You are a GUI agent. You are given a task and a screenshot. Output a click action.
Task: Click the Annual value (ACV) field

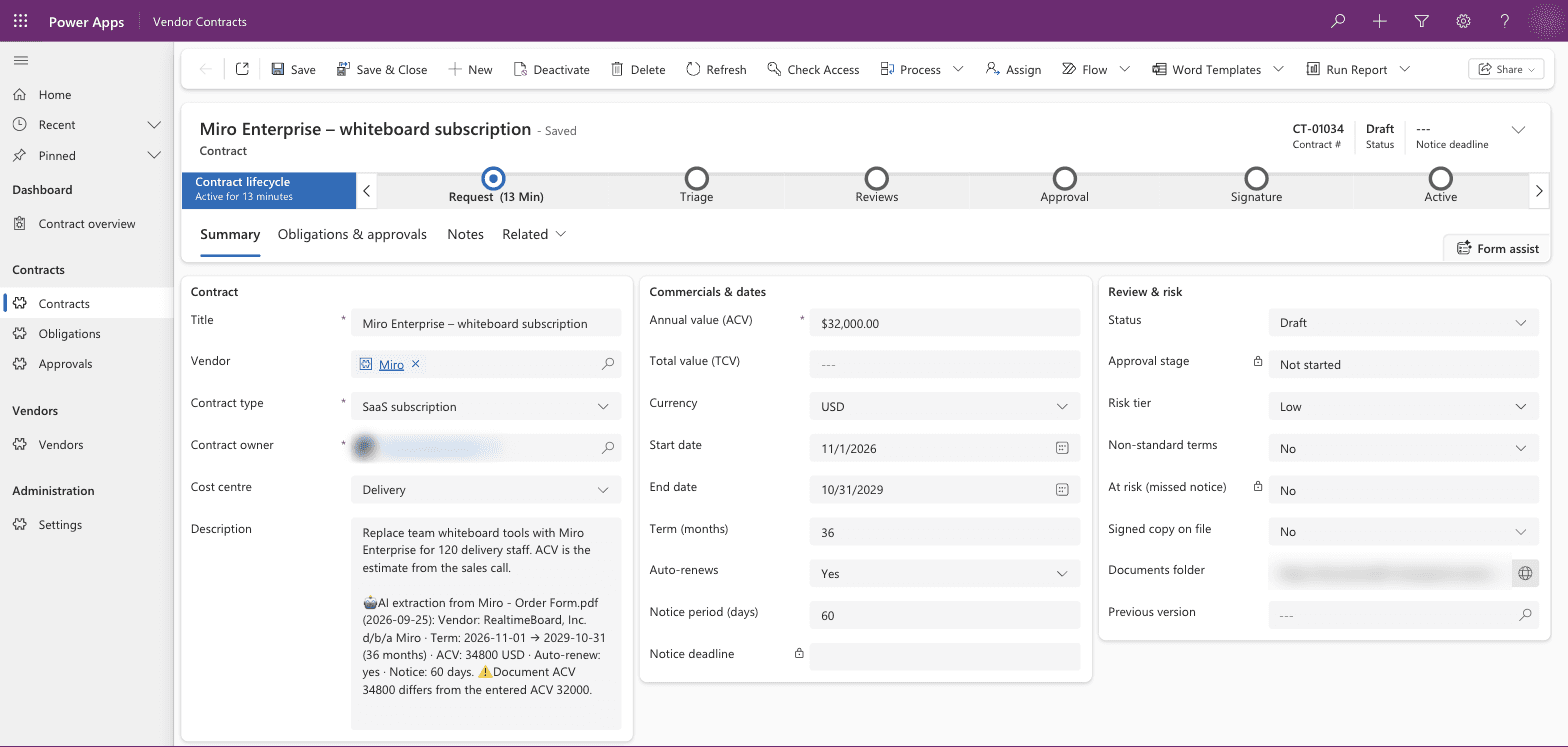coord(945,323)
